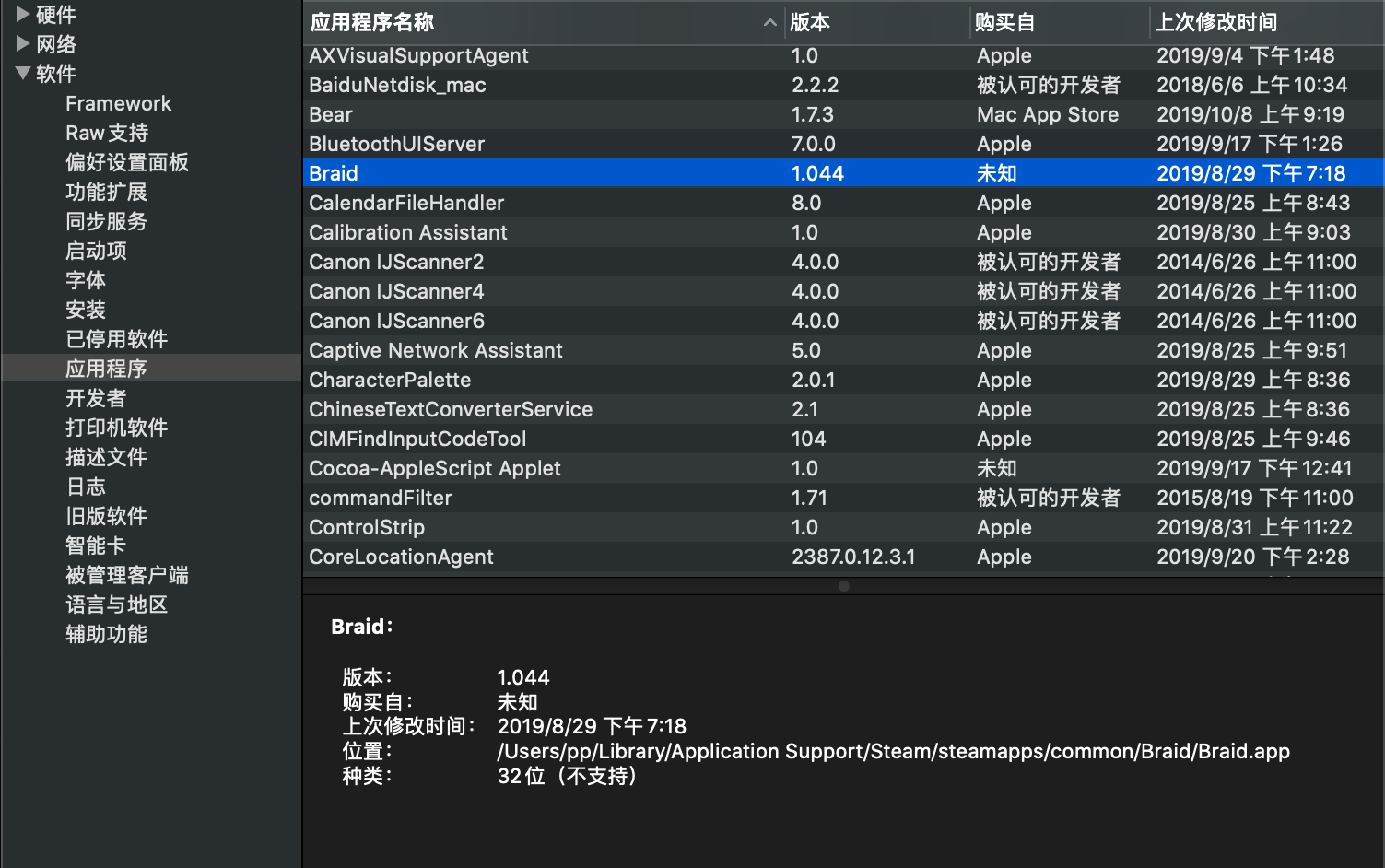Open 打印机软件 sidebar item
1385x868 pixels.
(116, 428)
